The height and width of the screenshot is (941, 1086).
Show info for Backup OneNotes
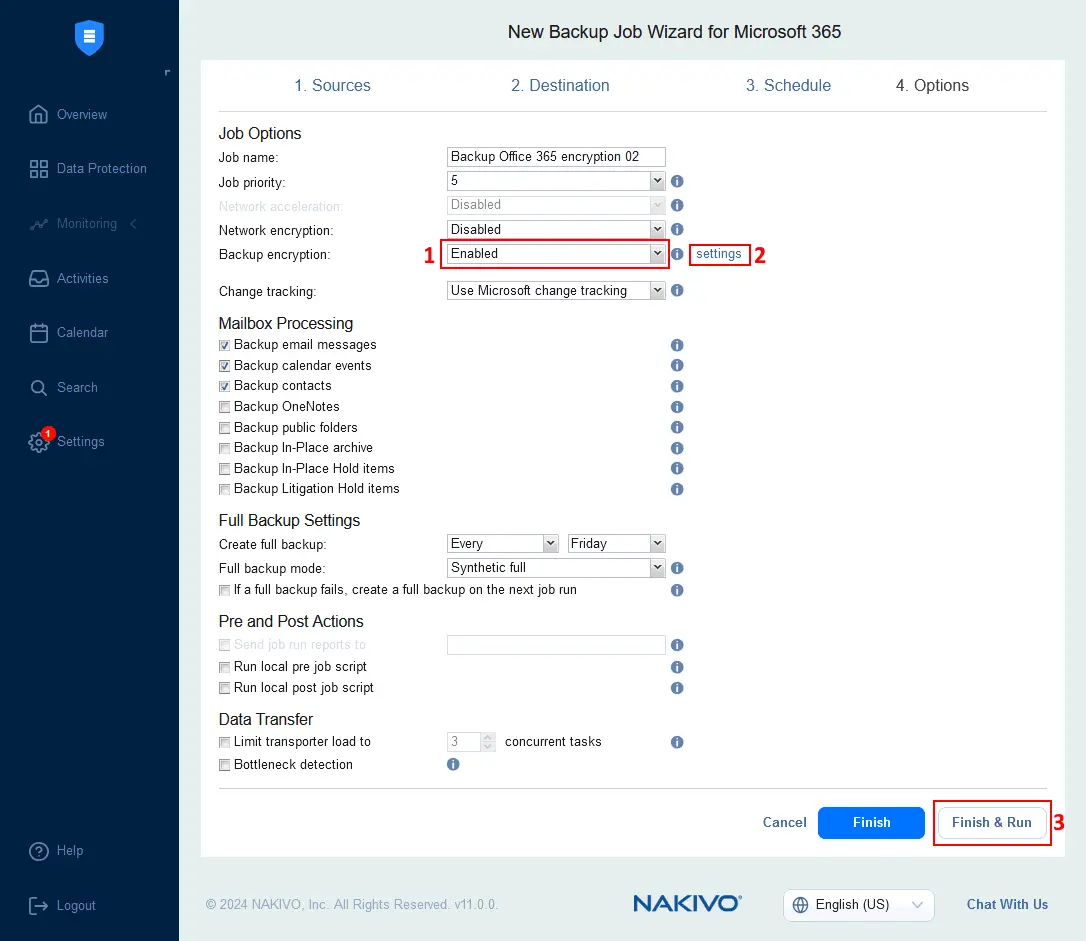point(677,407)
